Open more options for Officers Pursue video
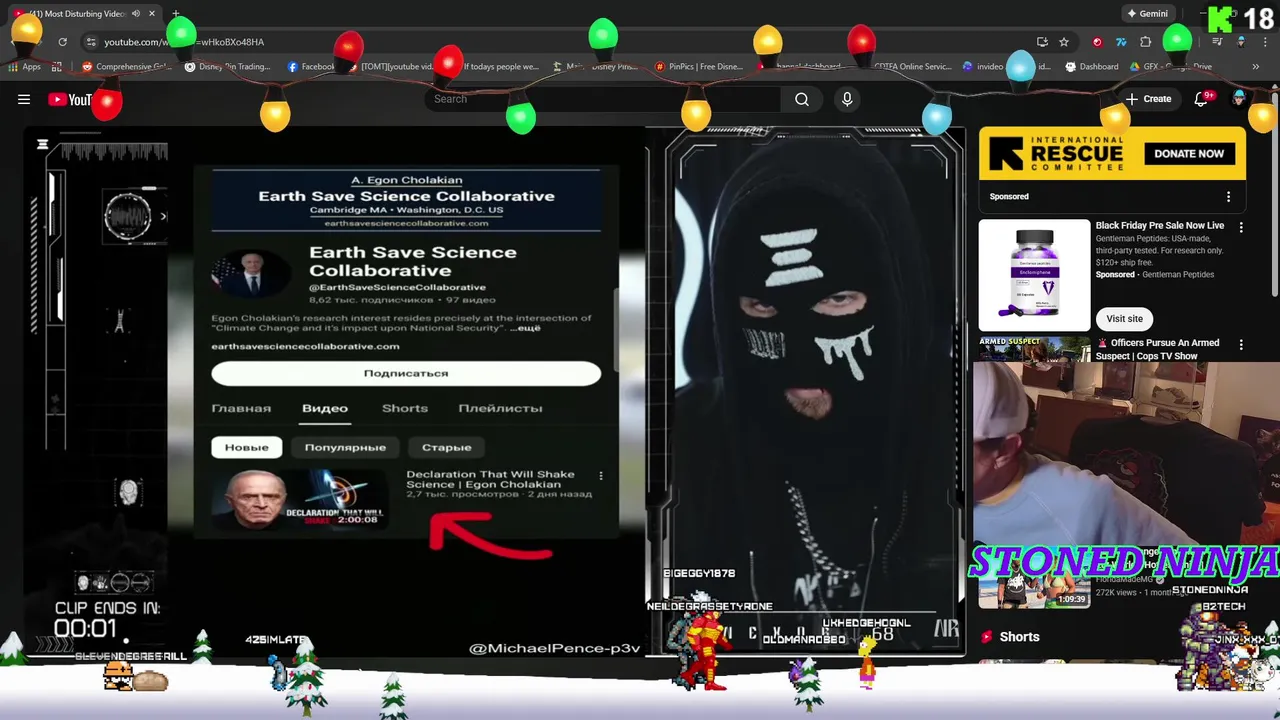This screenshot has width=1280, height=720. 1241,344
